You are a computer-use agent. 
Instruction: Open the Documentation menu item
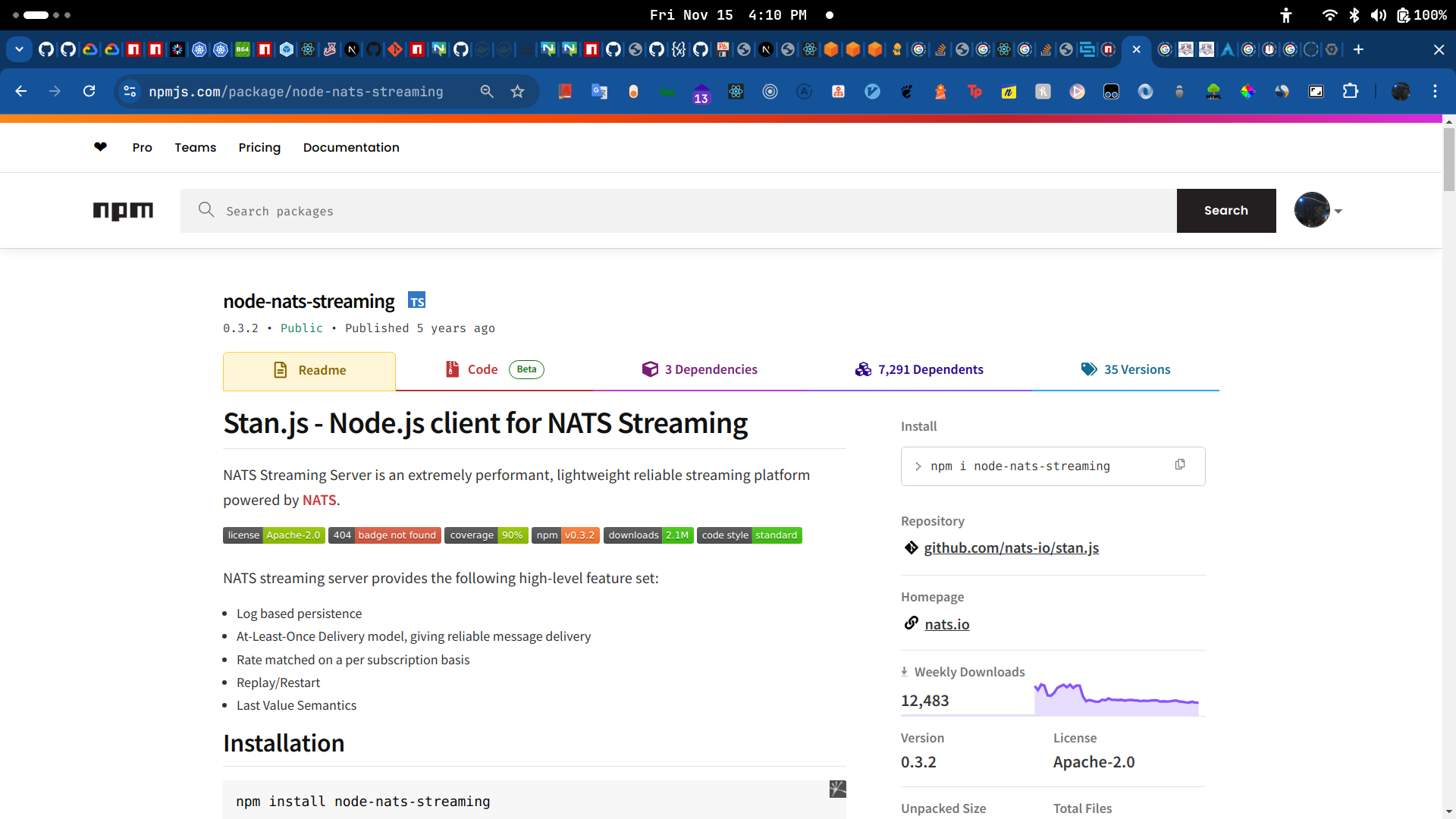click(x=351, y=147)
